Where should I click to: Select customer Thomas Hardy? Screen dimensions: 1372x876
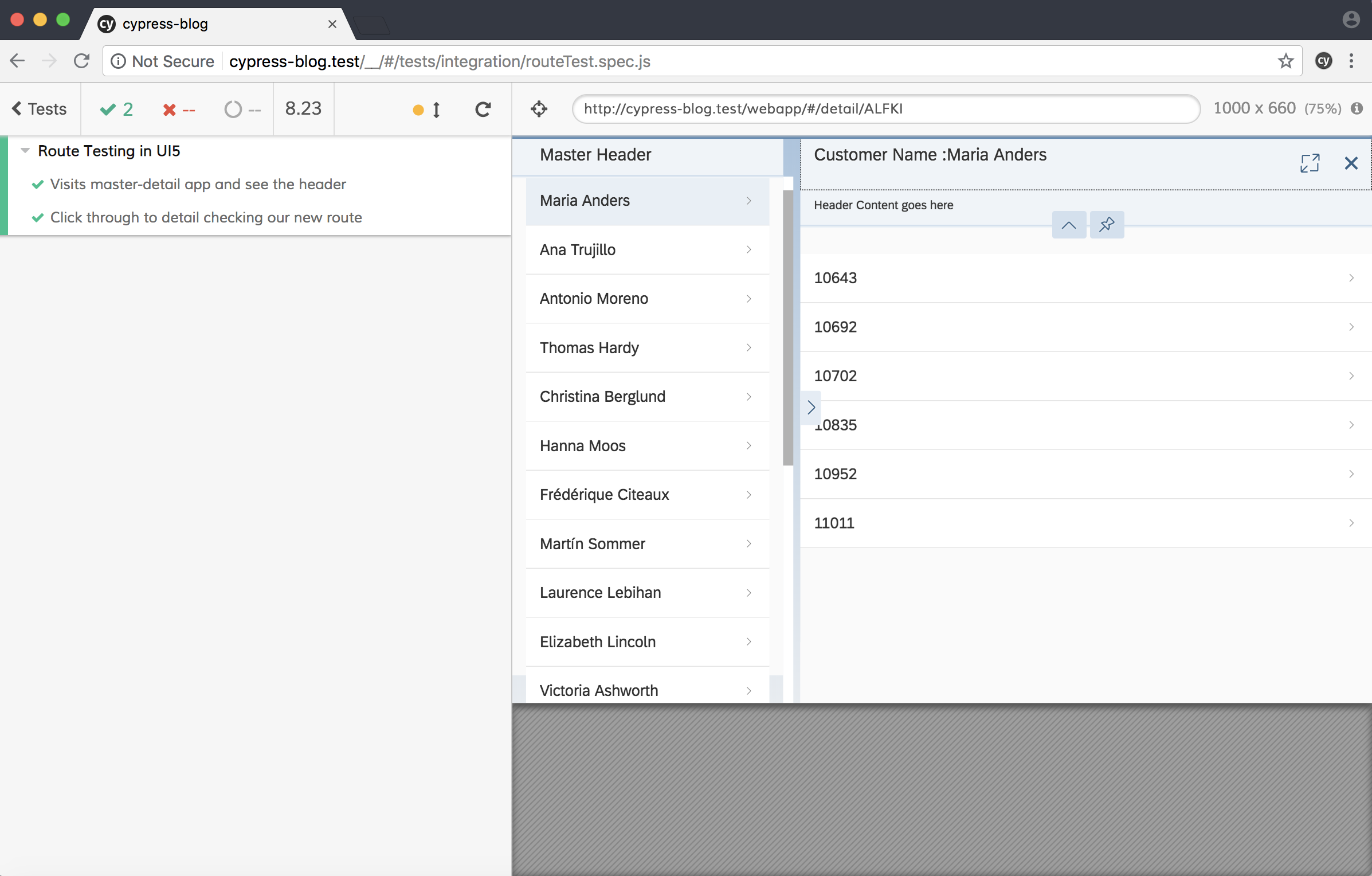click(647, 348)
